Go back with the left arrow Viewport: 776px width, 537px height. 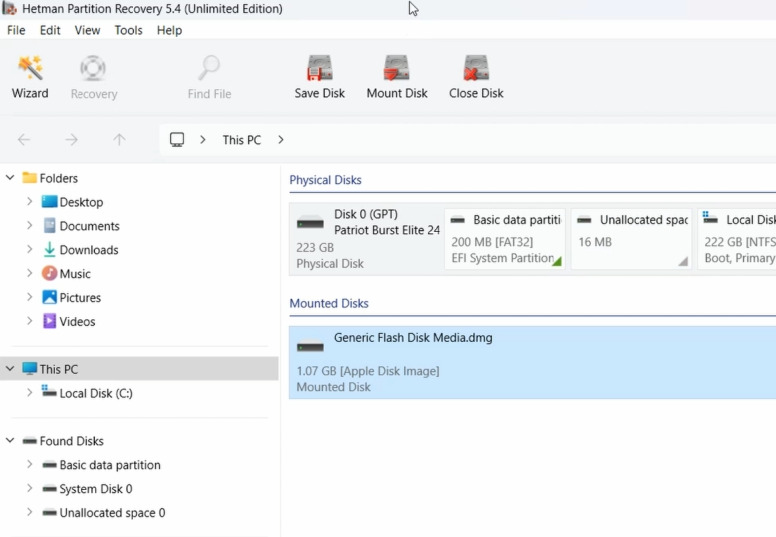pos(24,140)
